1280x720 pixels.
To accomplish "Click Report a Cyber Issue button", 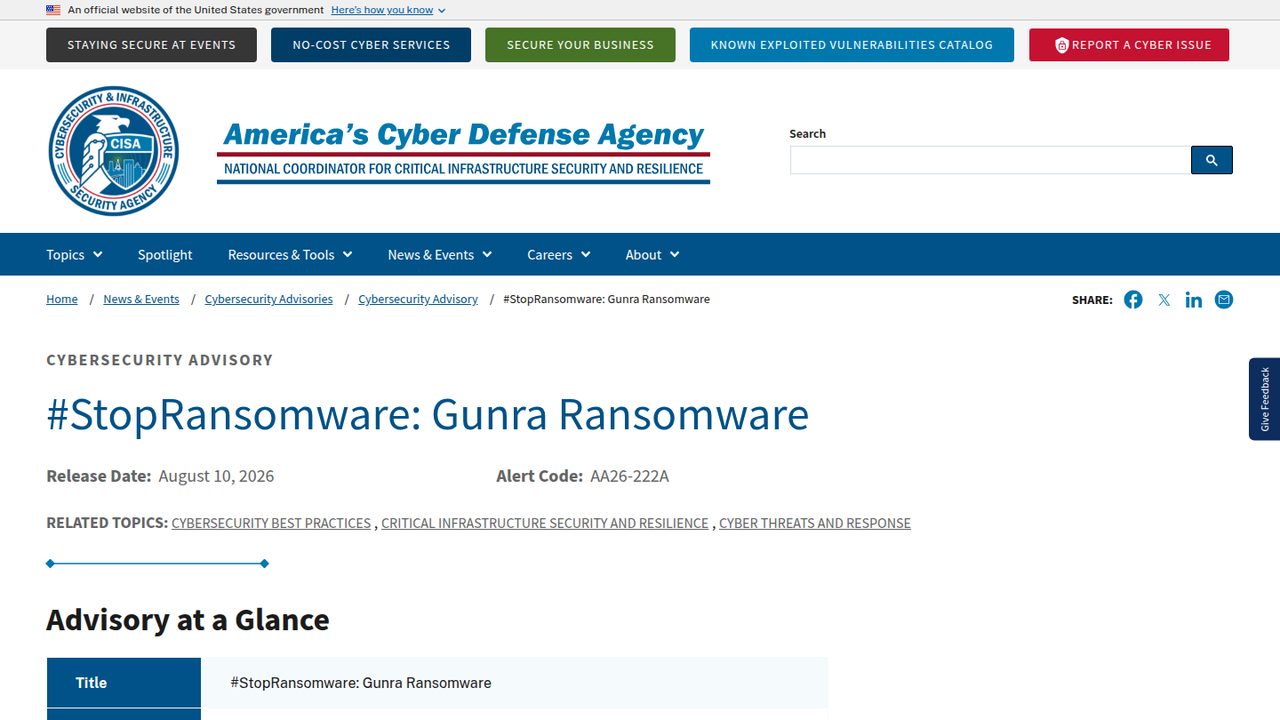I will point(1129,45).
